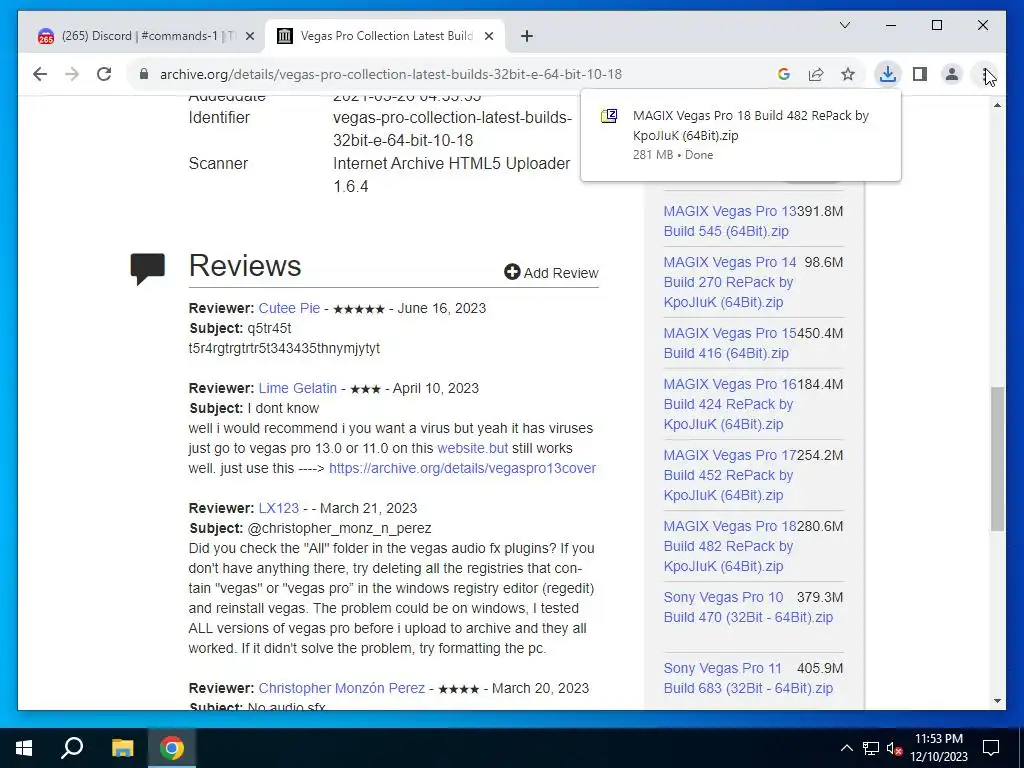Open the vegaspro13cover archive link
Image resolution: width=1024 pixels, height=768 pixels.
pyautogui.click(x=462, y=468)
